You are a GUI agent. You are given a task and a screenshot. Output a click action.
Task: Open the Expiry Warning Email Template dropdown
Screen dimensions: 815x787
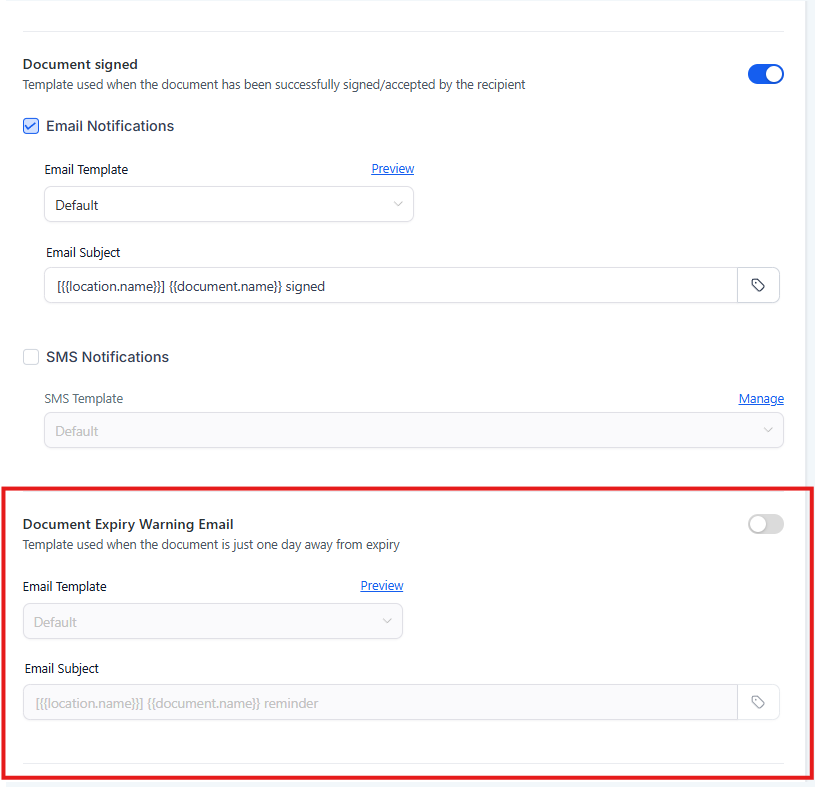tap(212, 622)
